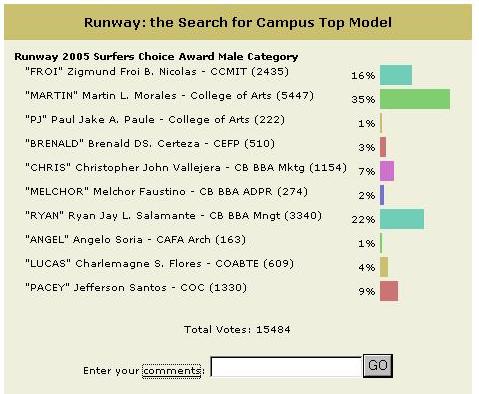The image size is (479, 394).
Task: Click the purple 7% bar for CHRIS
Action: (x=387, y=171)
